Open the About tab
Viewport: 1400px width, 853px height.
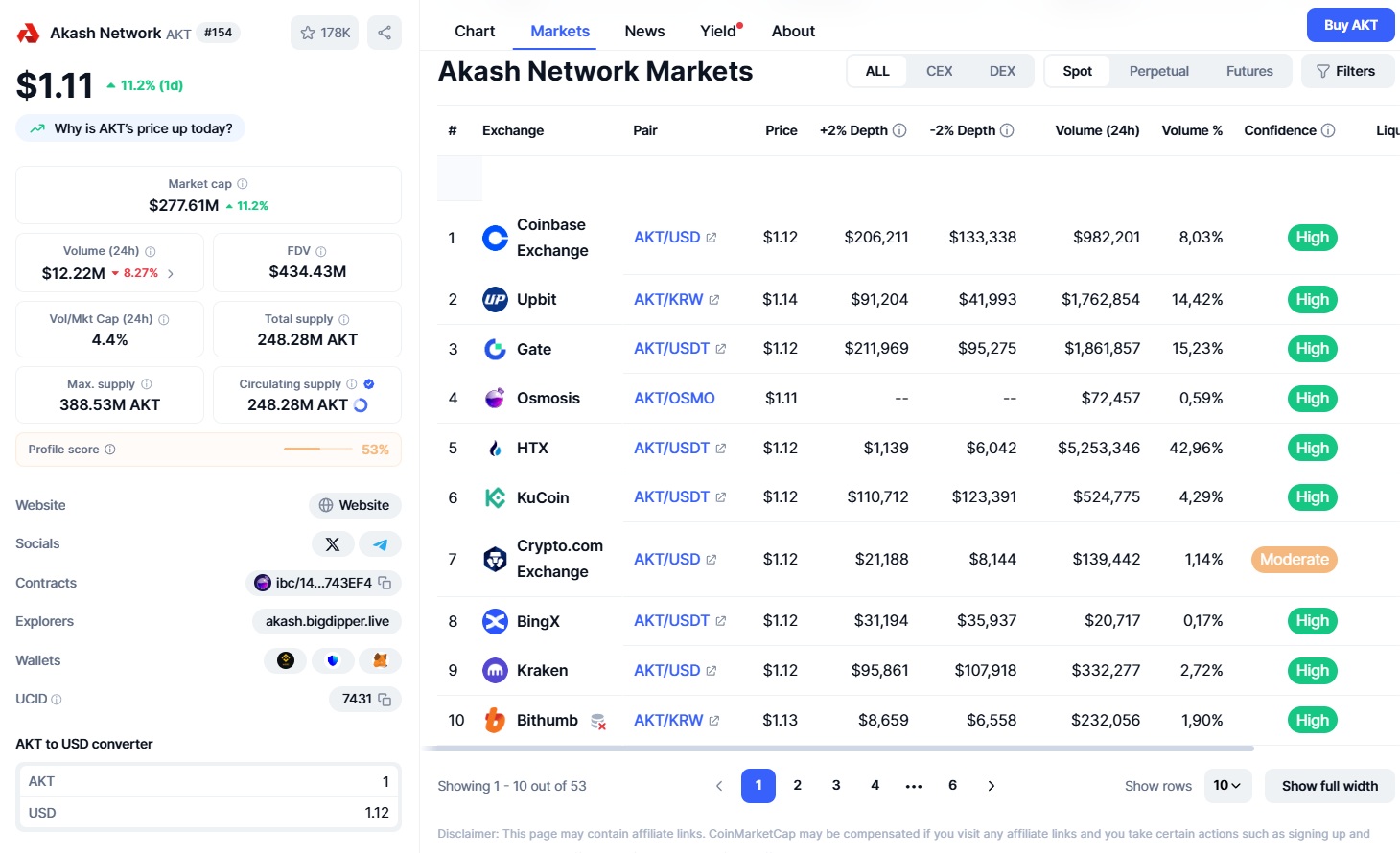click(x=793, y=31)
